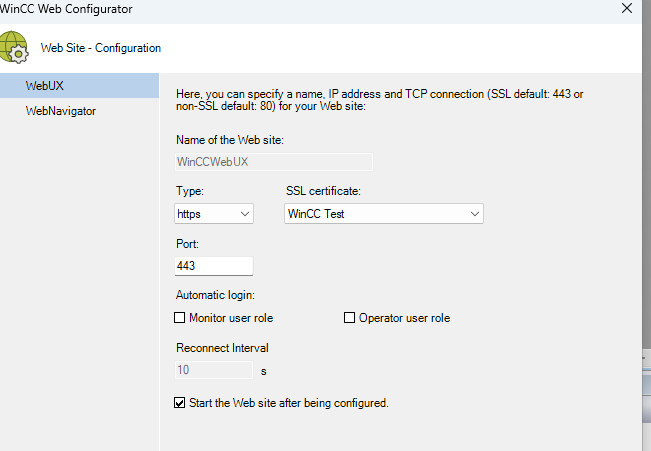Image resolution: width=651 pixels, height=451 pixels.
Task: Click the Port field containing 443
Action: click(214, 266)
